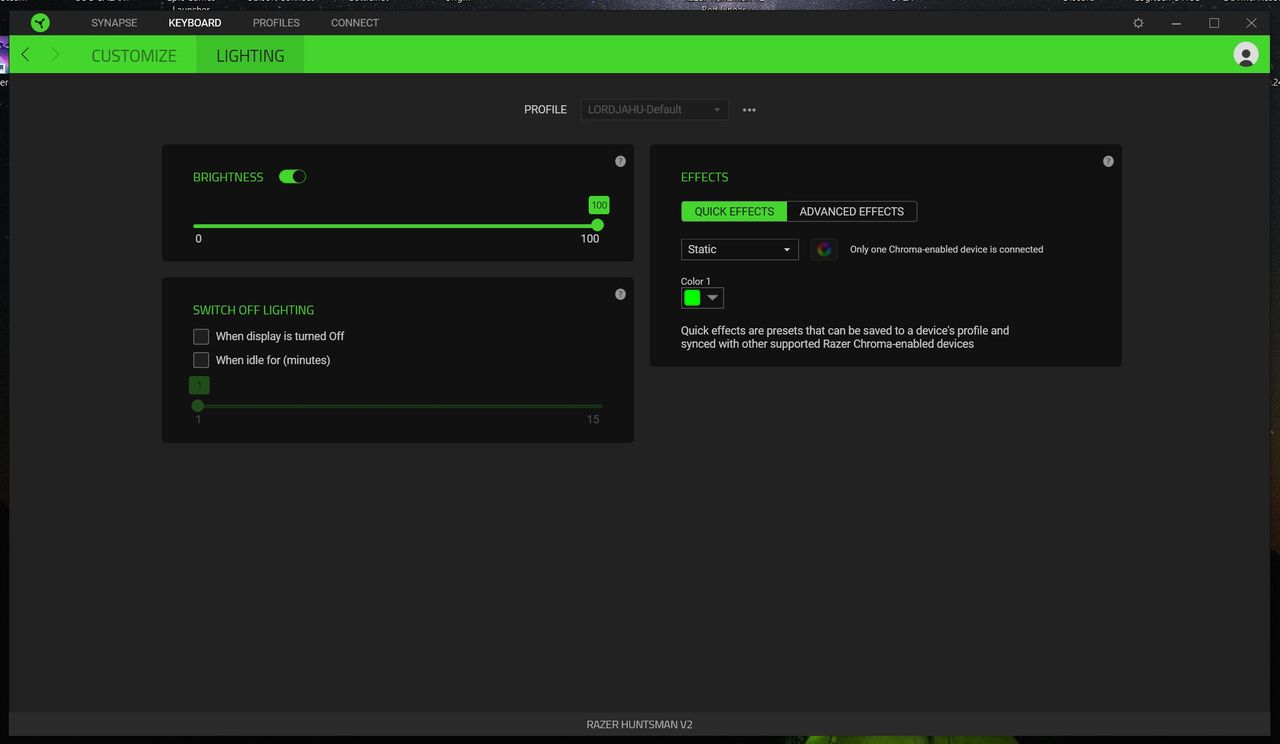The height and width of the screenshot is (744, 1280).
Task: Click the BRIGHTNESS heading text
Action: coord(228,177)
